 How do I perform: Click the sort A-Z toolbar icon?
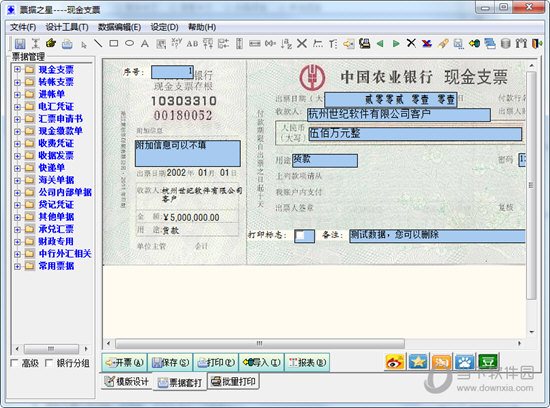point(287,44)
